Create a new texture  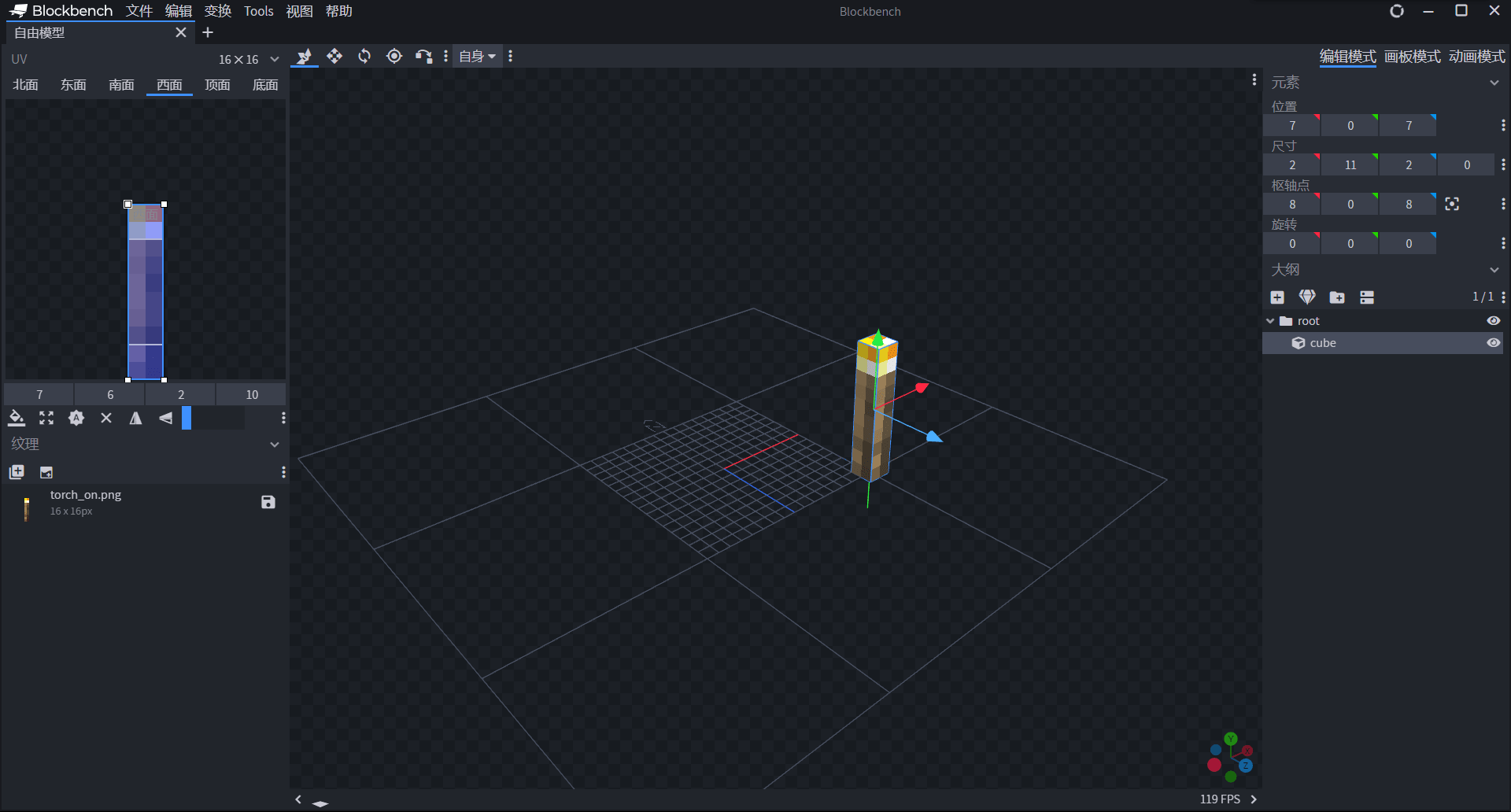tap(46, 472)
